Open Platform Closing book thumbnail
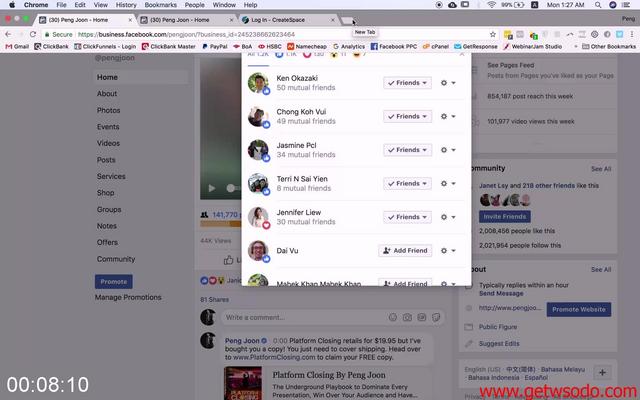Viewport: 640px width, 400px height. click(243, 383)
